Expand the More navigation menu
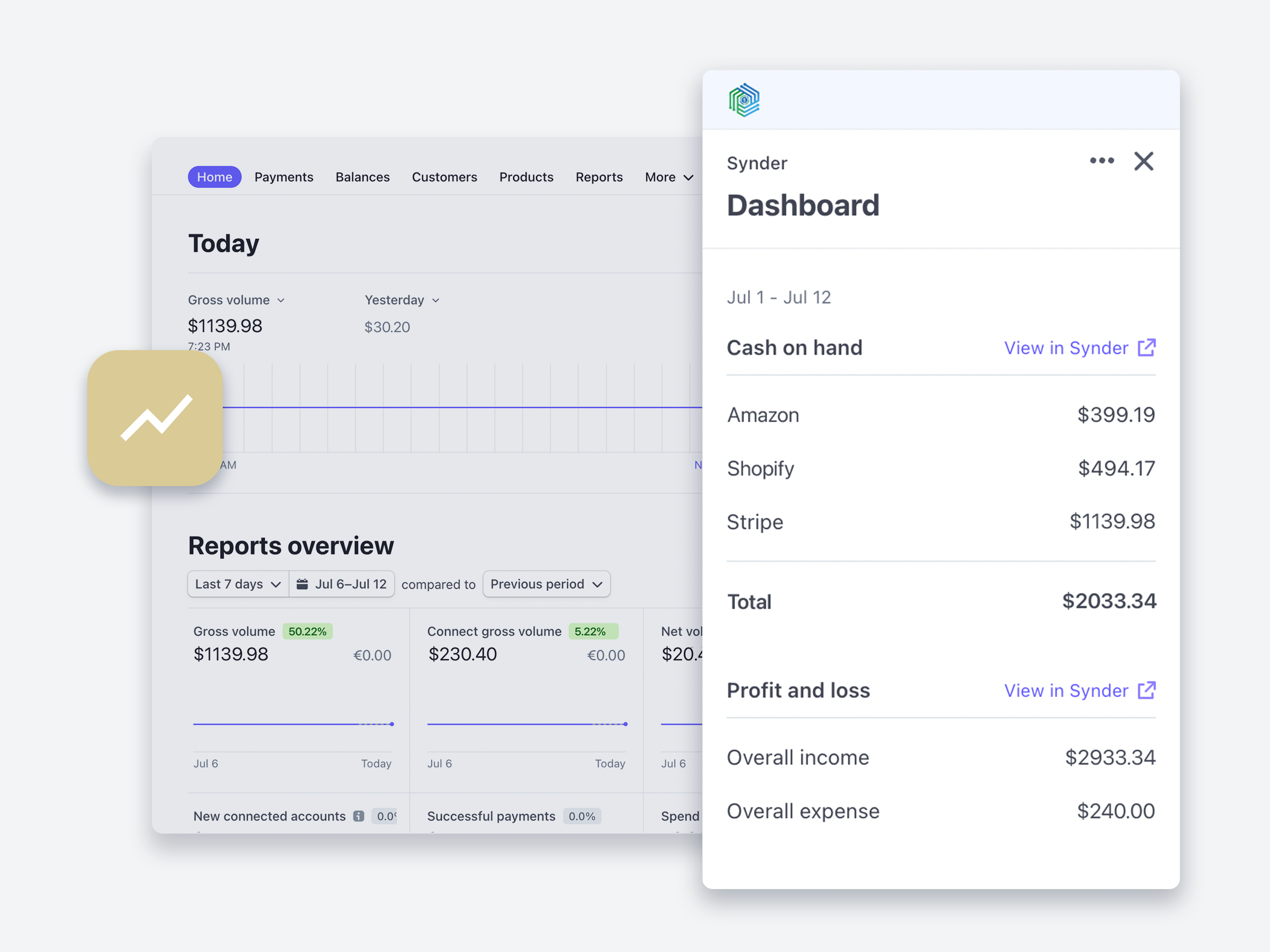 pyautogui.click(x=668, y=177)
